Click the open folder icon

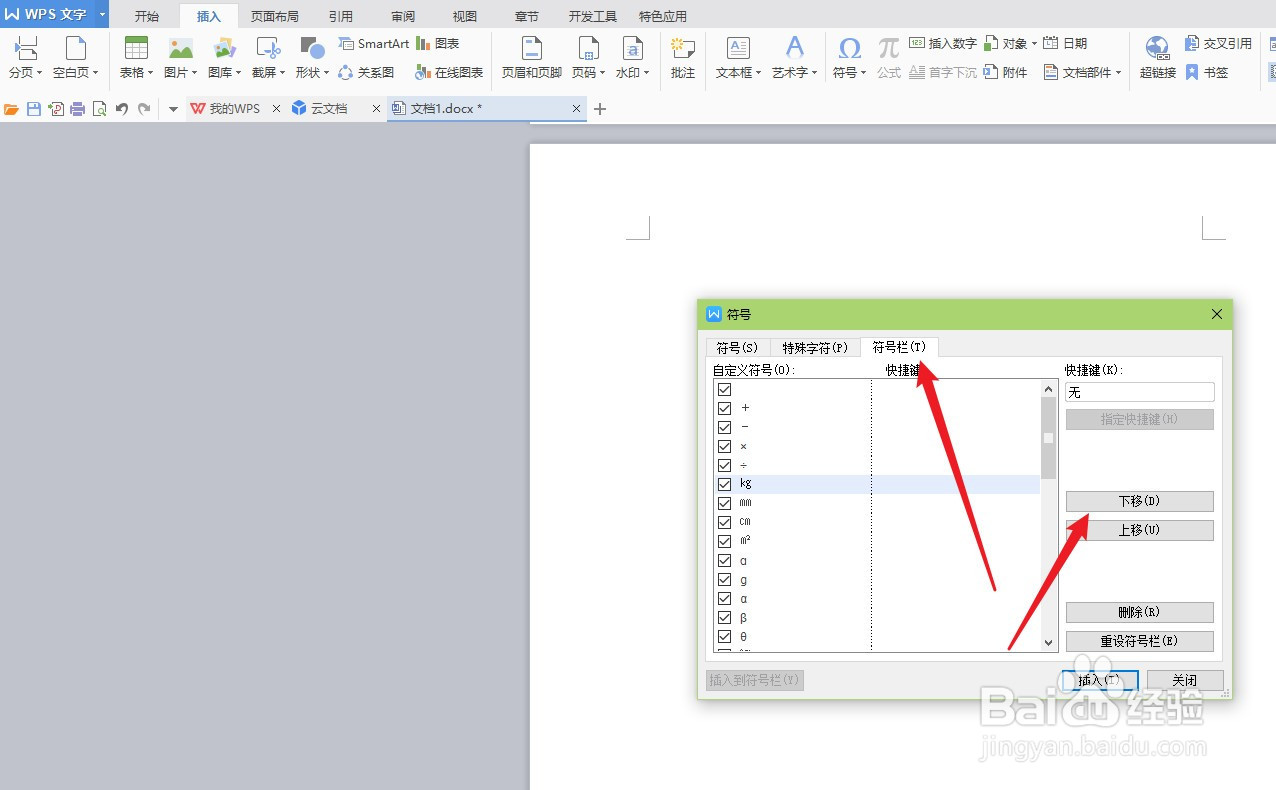coord(12,109)
